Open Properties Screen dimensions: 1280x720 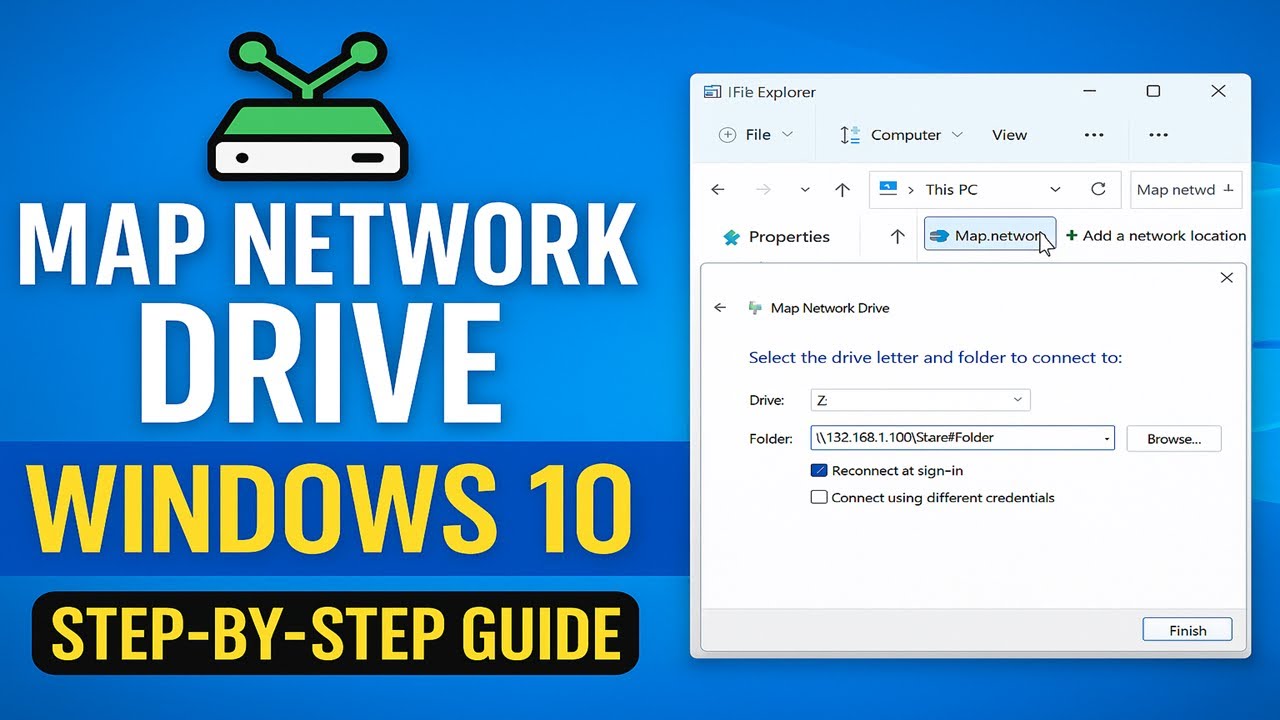click(789, 237)
